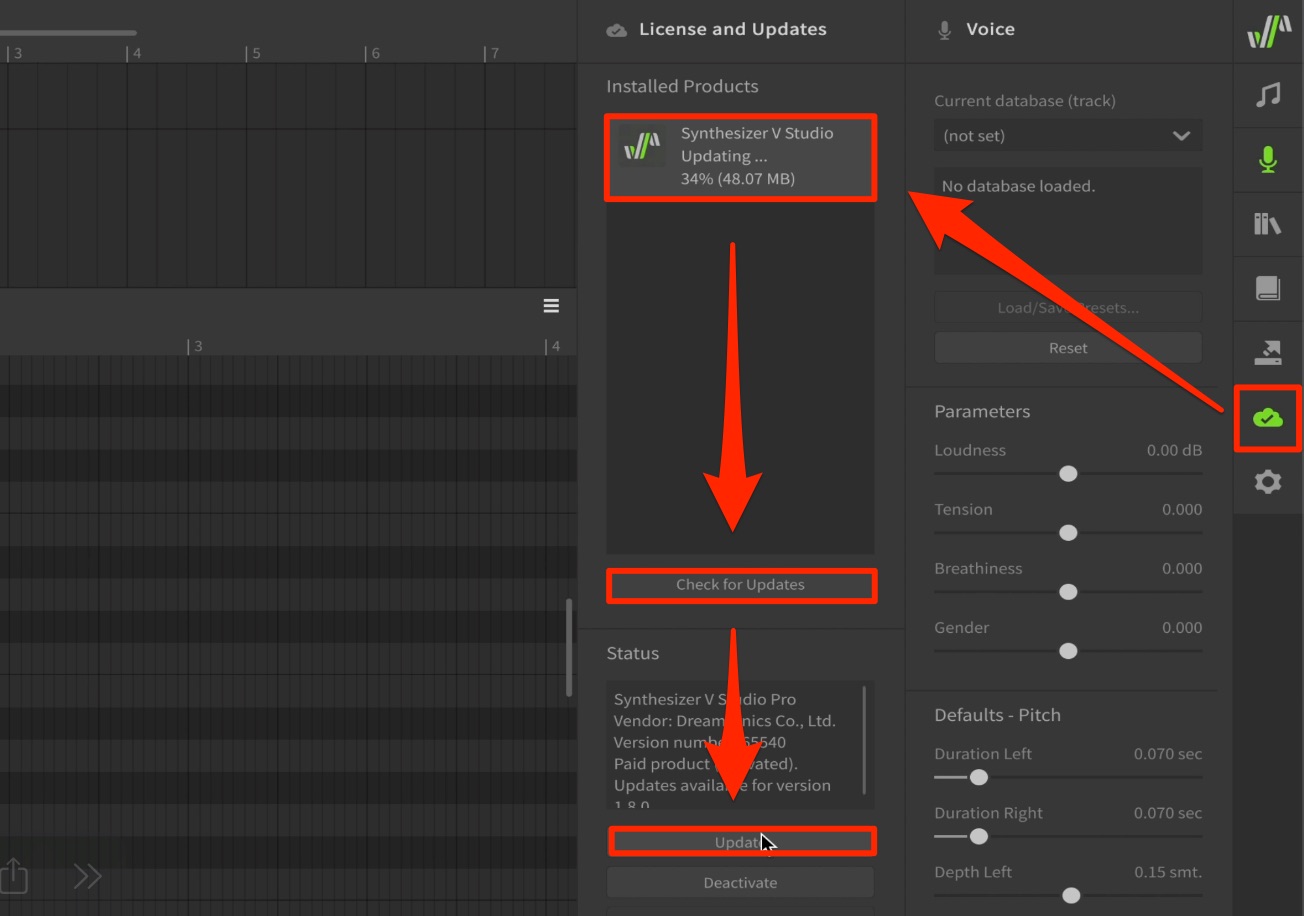Click the Depth Left value 0.15 smt.

[x=1168, y=872]
